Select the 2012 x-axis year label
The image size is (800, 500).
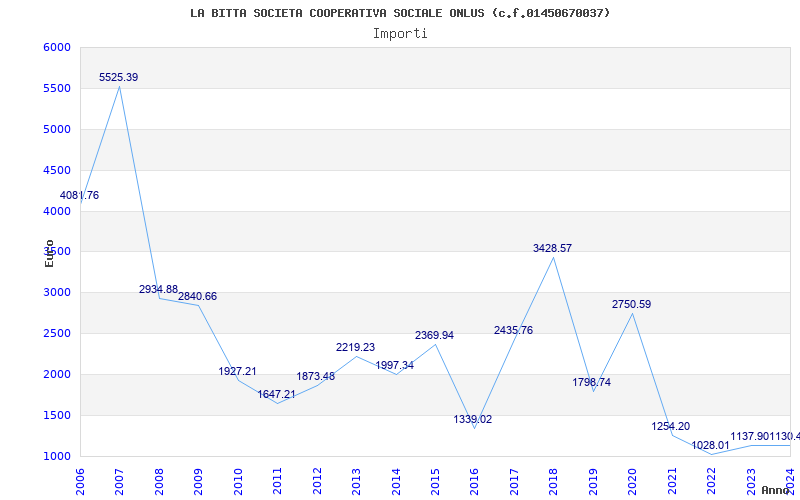[317, 482]
